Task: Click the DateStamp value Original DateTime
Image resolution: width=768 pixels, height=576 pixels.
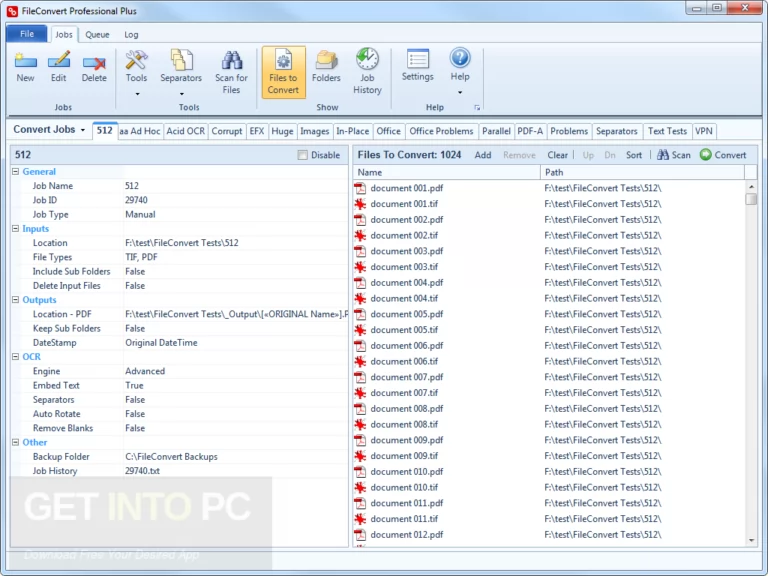Action: (161, 342)
